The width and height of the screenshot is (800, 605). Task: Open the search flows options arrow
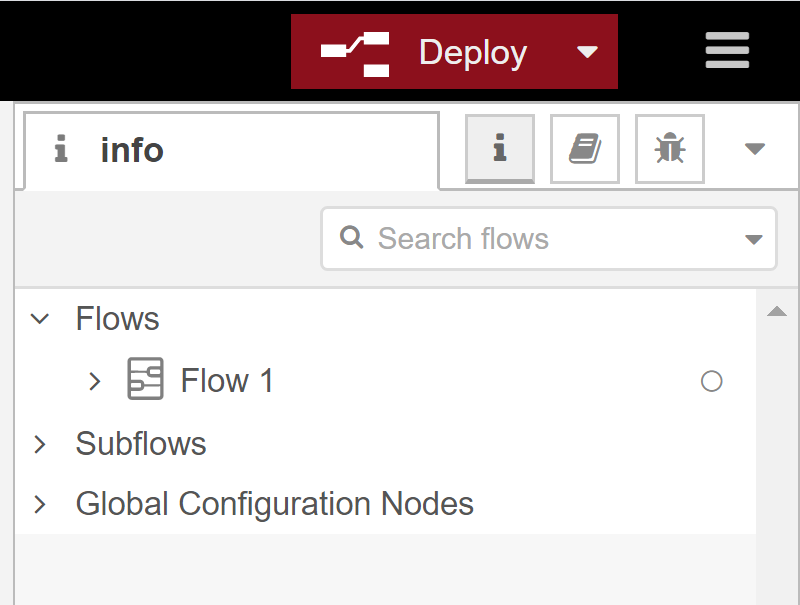tap(754, 239)
